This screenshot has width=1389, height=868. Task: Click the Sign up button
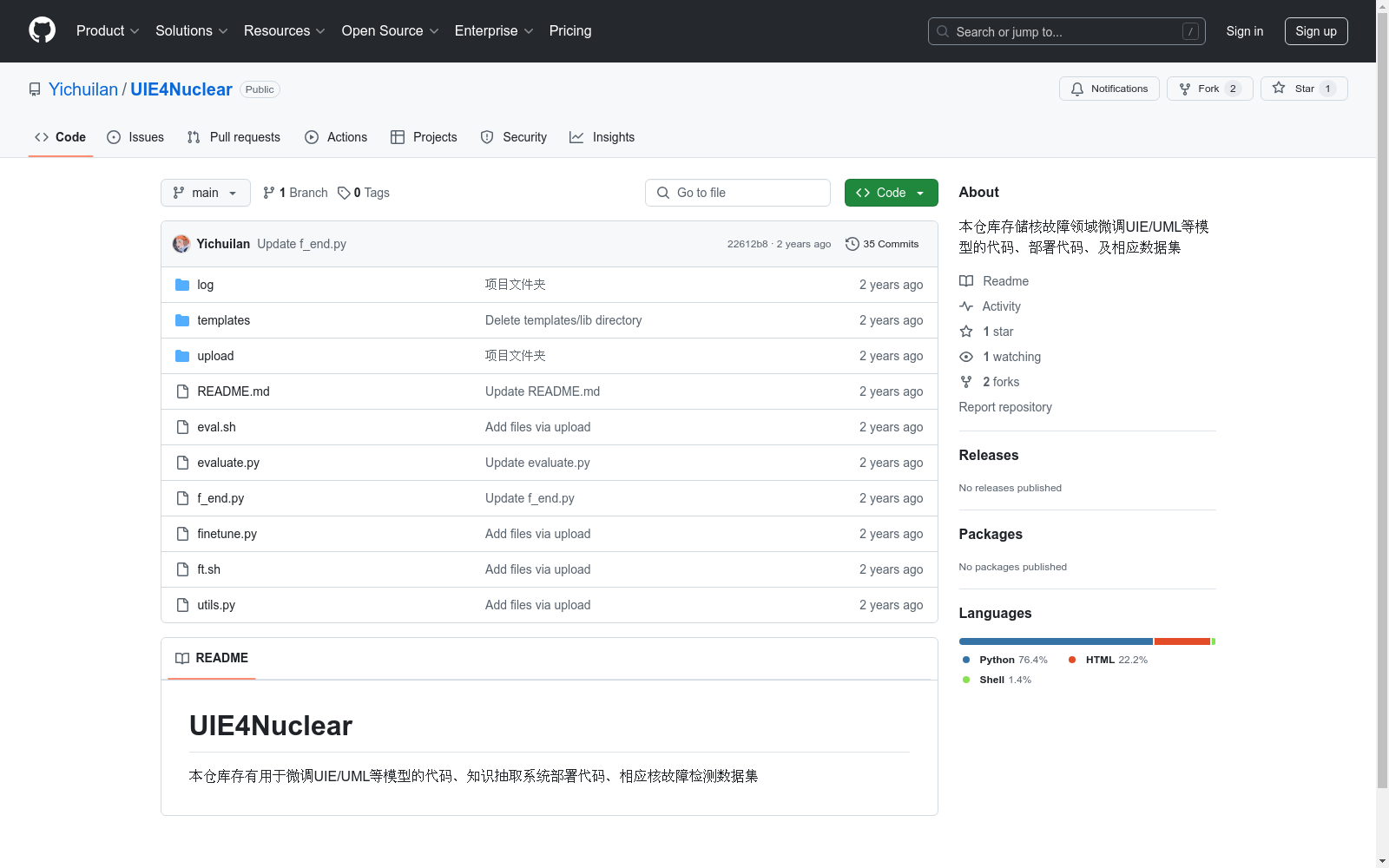pos(1316,31)
